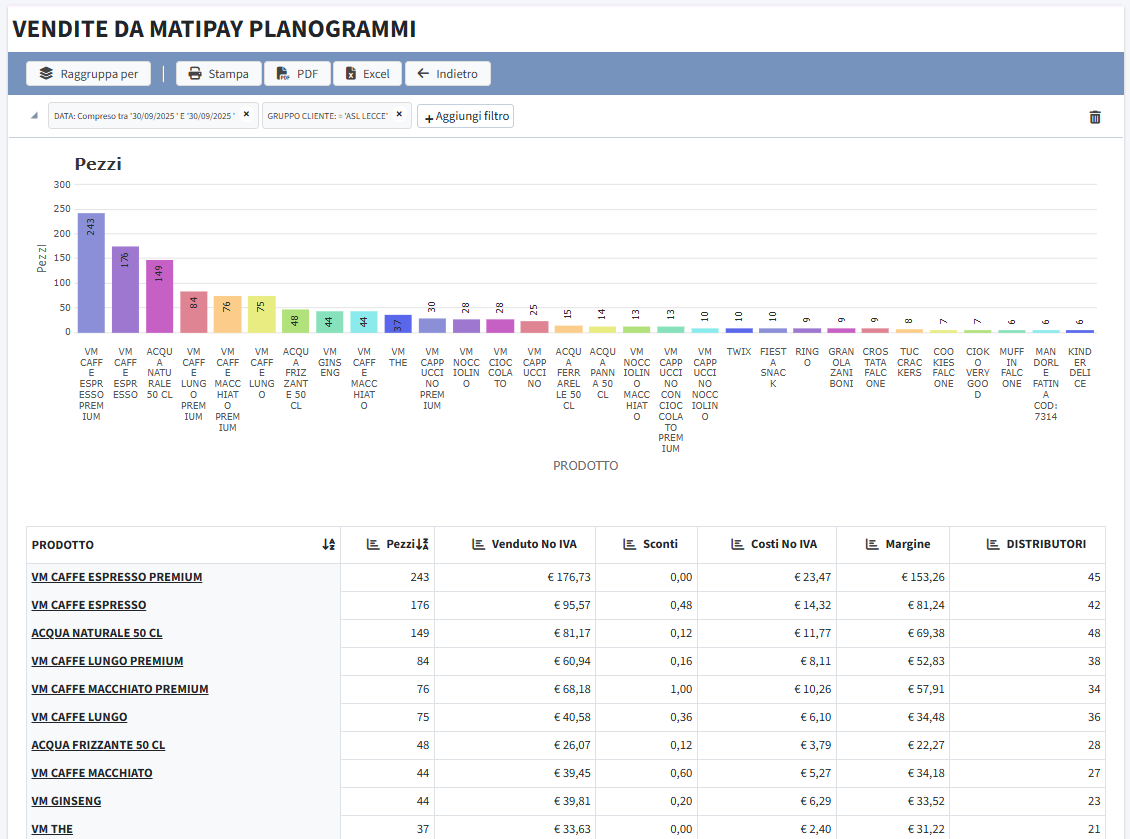1130x839 pixels.
Task: Sort table by PRODOTTO sort icon
Action: pyautogui.click(x=329, y=545)
